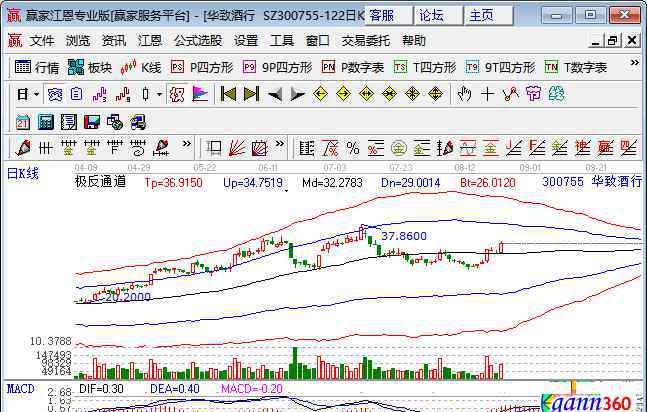Select the hand pan tool

coord(464,95)
